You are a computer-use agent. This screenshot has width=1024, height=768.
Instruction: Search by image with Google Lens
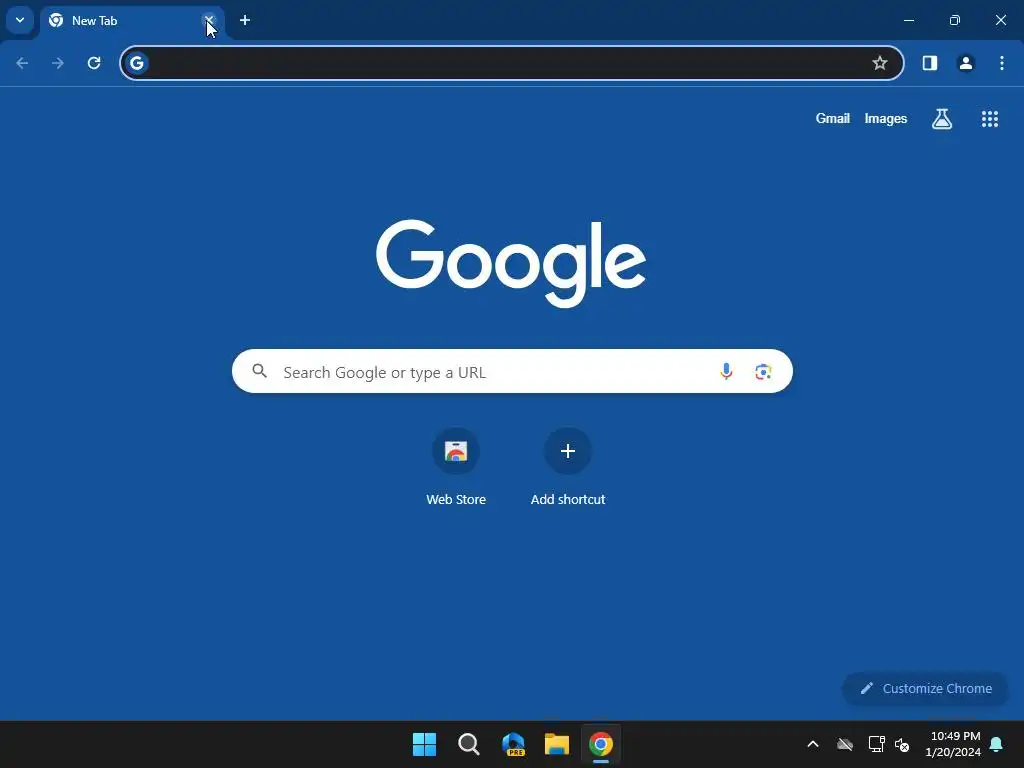[763, 372]
